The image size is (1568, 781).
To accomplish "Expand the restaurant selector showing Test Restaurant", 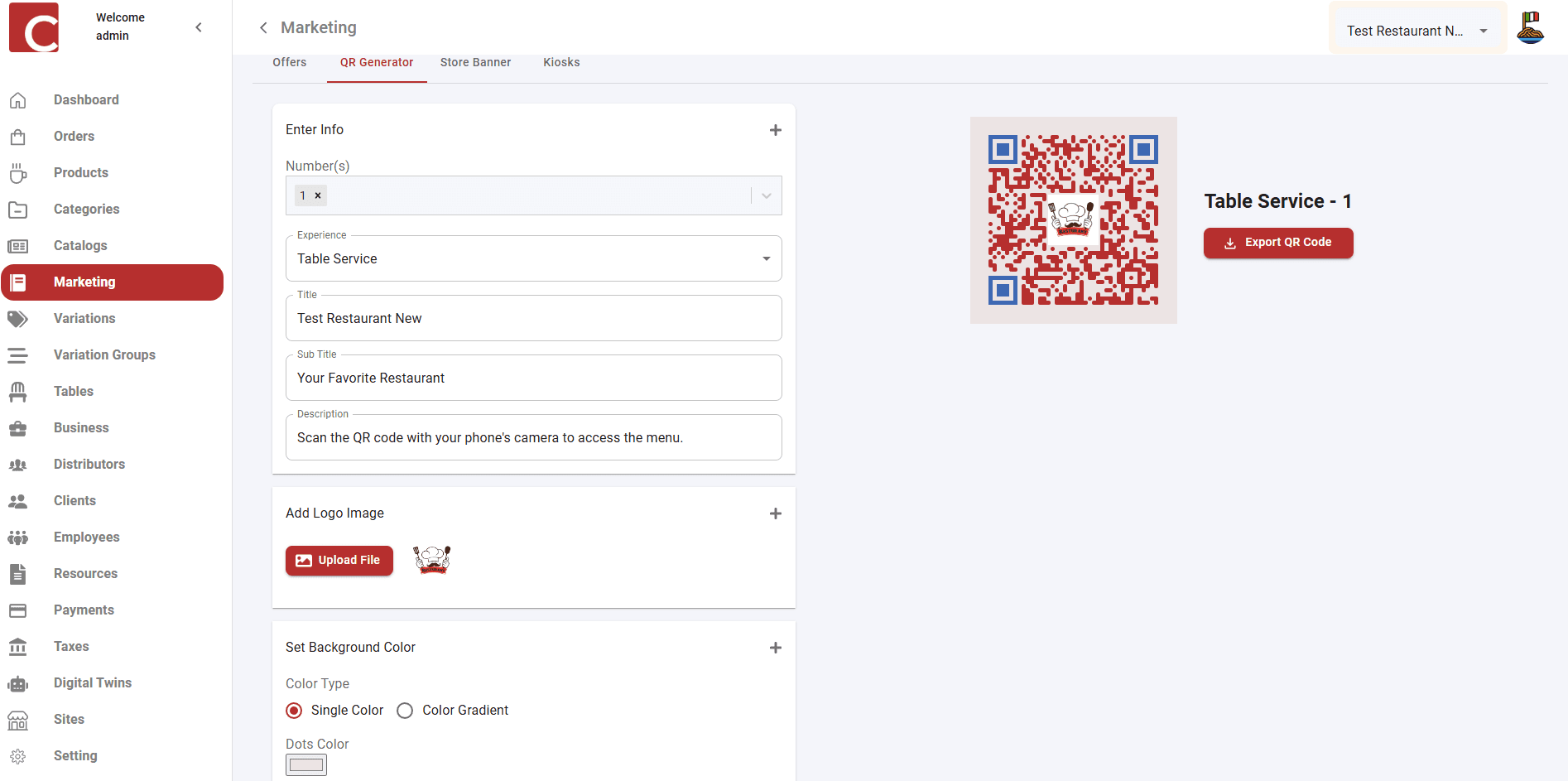I will tap(1483, 31).
